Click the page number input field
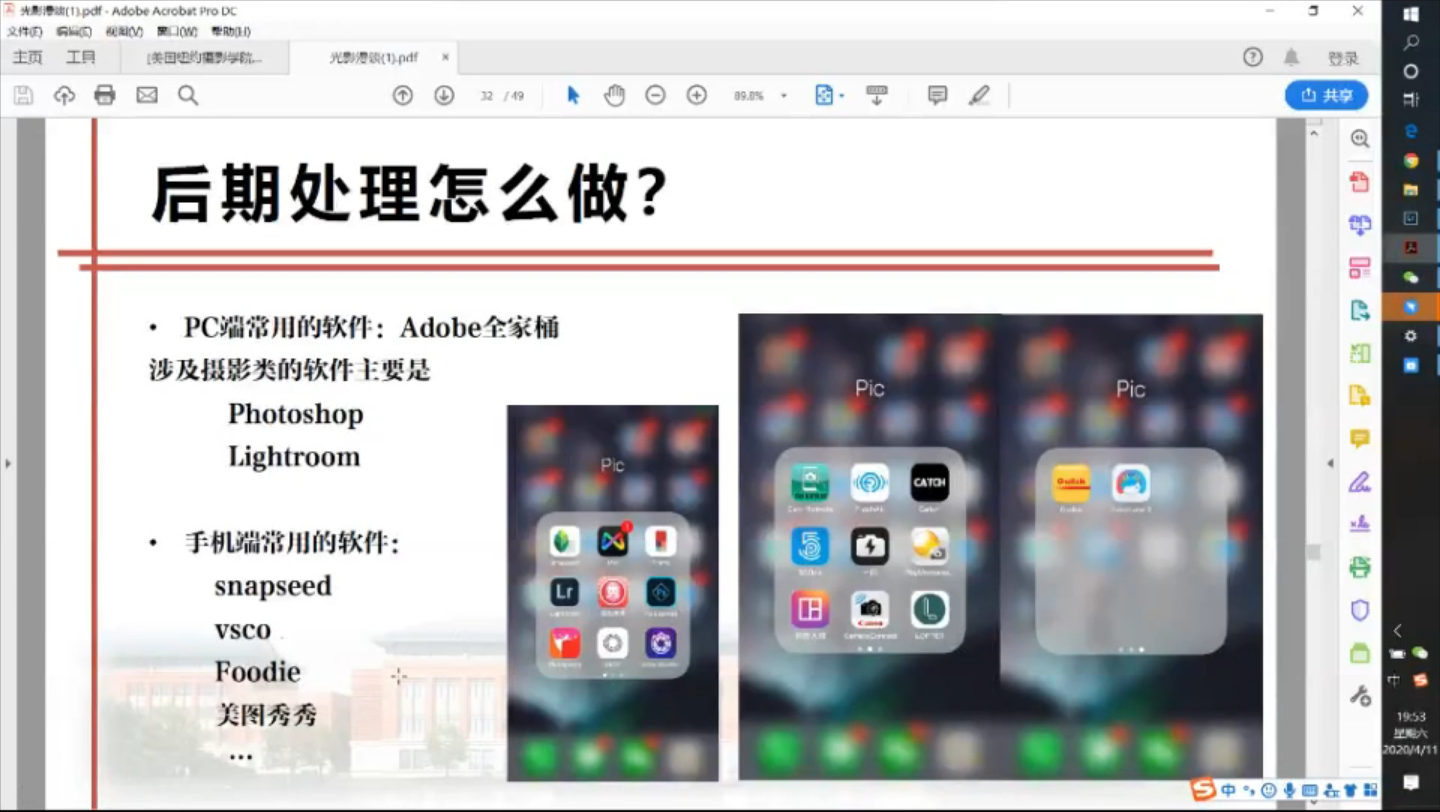The image size is (1440, 812). tap(487, 96)
